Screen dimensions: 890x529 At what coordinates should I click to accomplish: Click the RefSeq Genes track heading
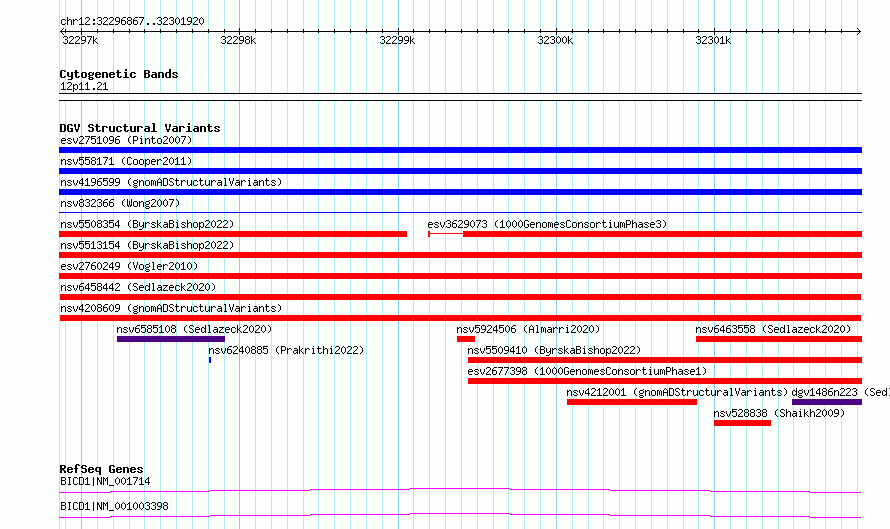[101, 469]
